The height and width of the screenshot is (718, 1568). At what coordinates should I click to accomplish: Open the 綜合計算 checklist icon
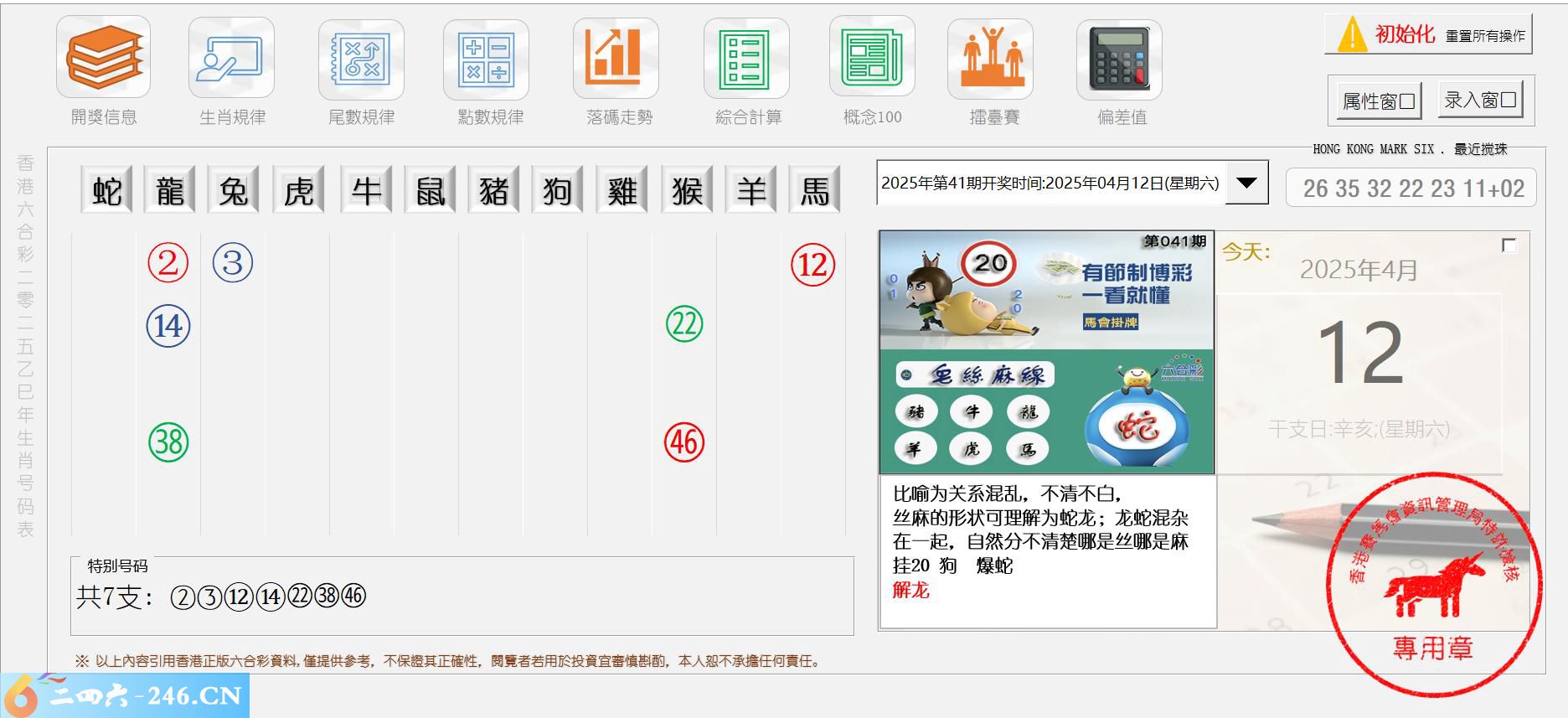(746, 59)
